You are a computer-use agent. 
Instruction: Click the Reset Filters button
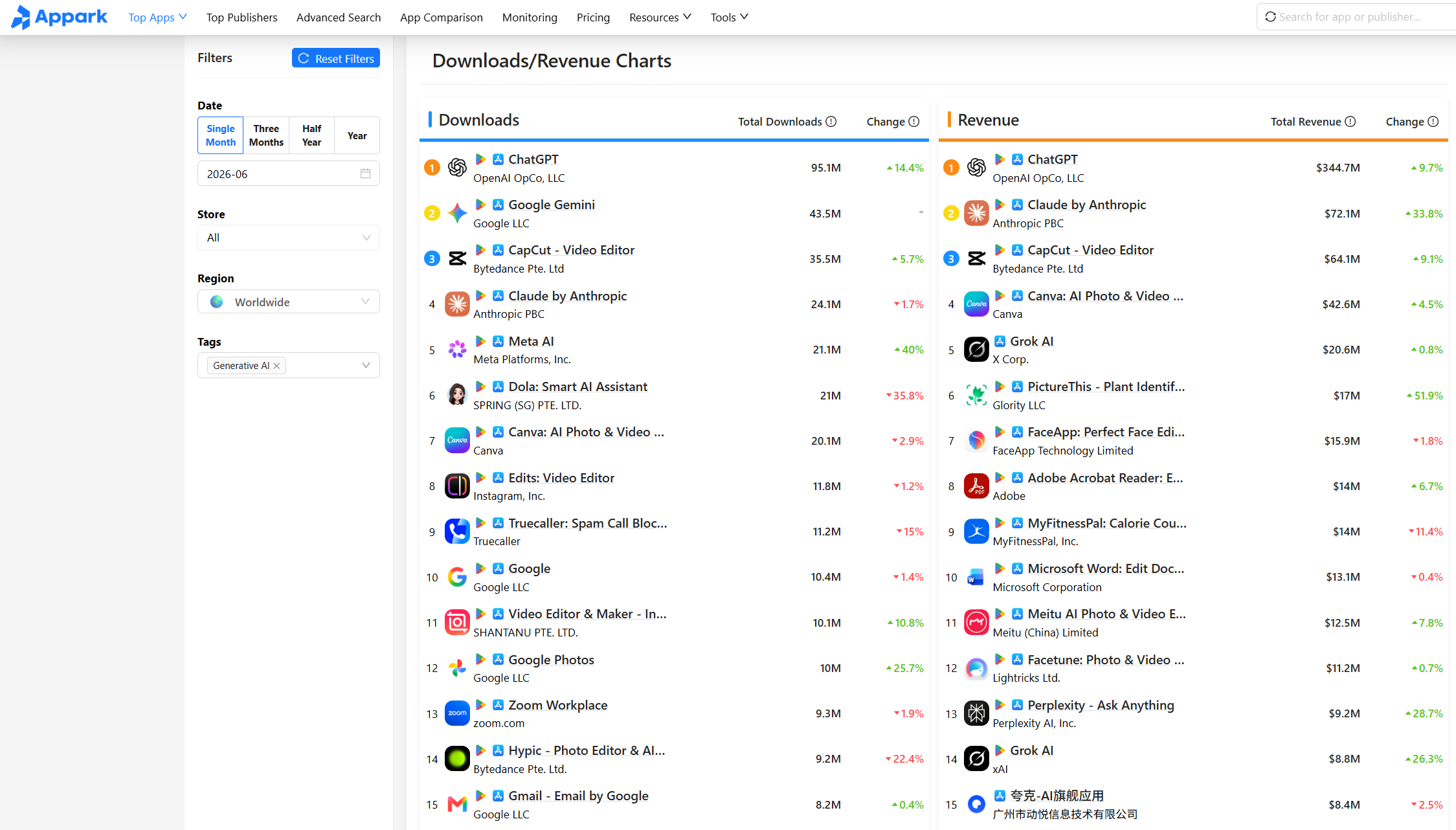pyautogui.click(x=336, y=58)
